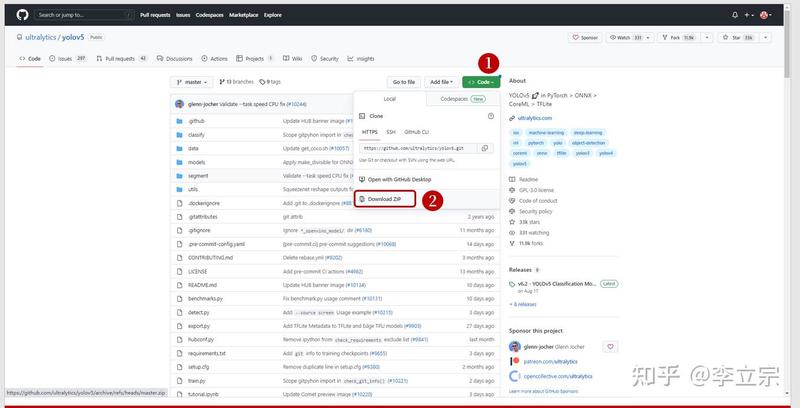Expand the Watch options dropdown arrow
800x408 pixels.
[x=648, y=37]
